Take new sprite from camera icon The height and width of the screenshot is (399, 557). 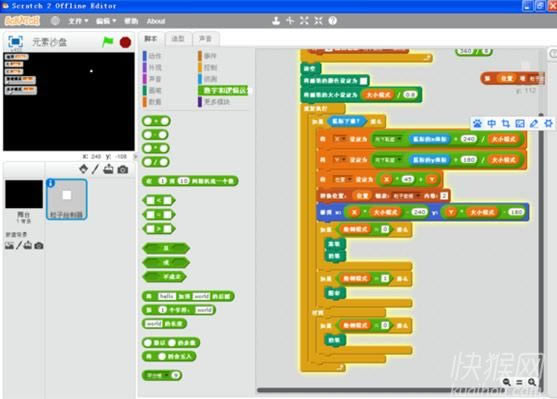click(x=123, y=169)
